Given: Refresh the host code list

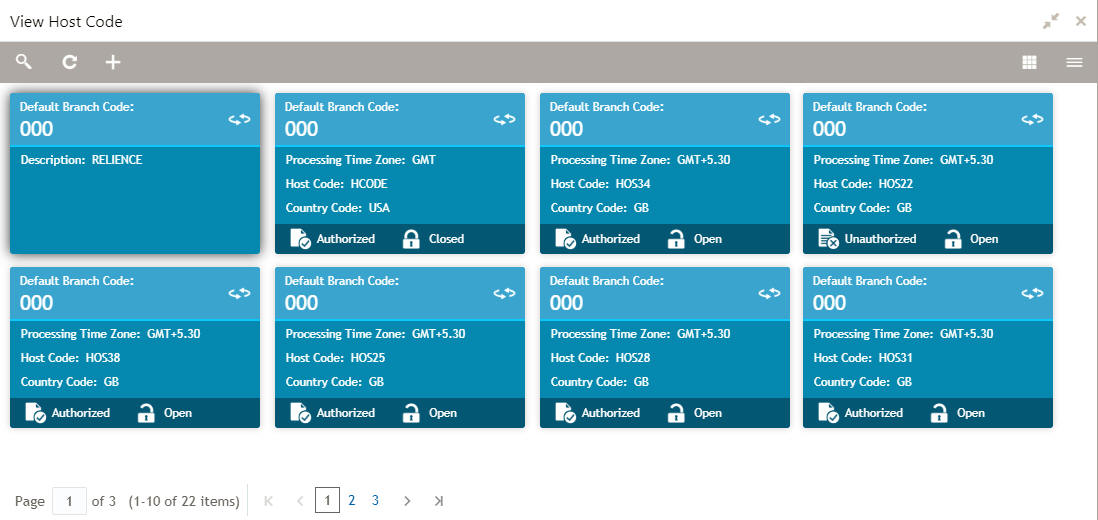Looking at the screenshot, I should point(69,62).
